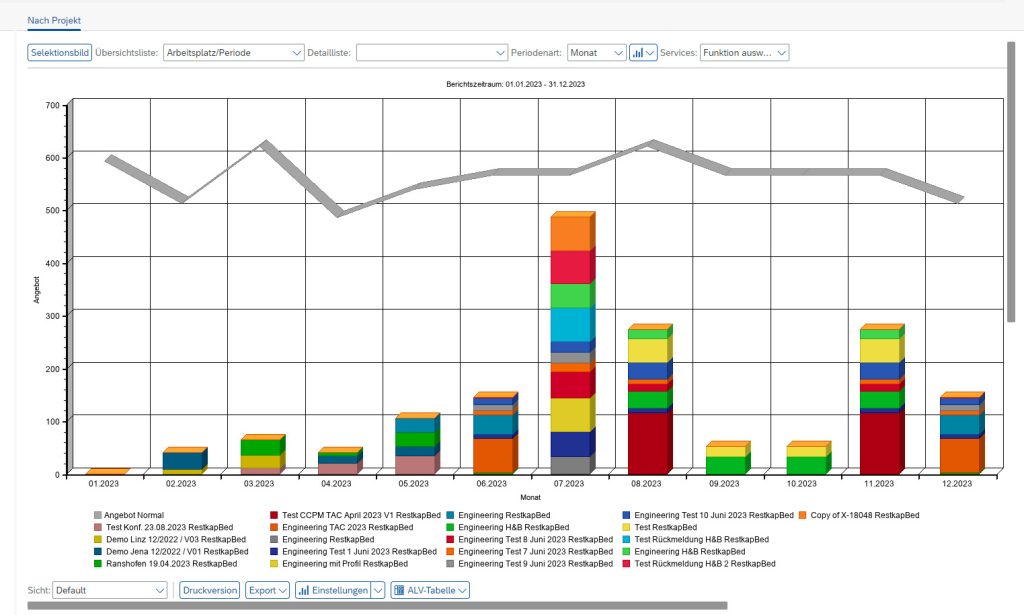This screenshot has height=615, width=1024.
Task: Expand the arrow next to Einstellungen
Action: click(378, 590)
